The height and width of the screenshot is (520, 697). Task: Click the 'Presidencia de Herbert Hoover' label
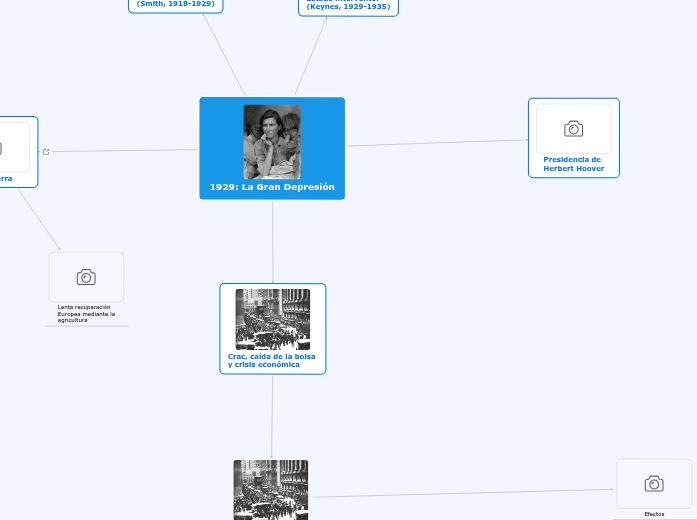pos(572,164)
